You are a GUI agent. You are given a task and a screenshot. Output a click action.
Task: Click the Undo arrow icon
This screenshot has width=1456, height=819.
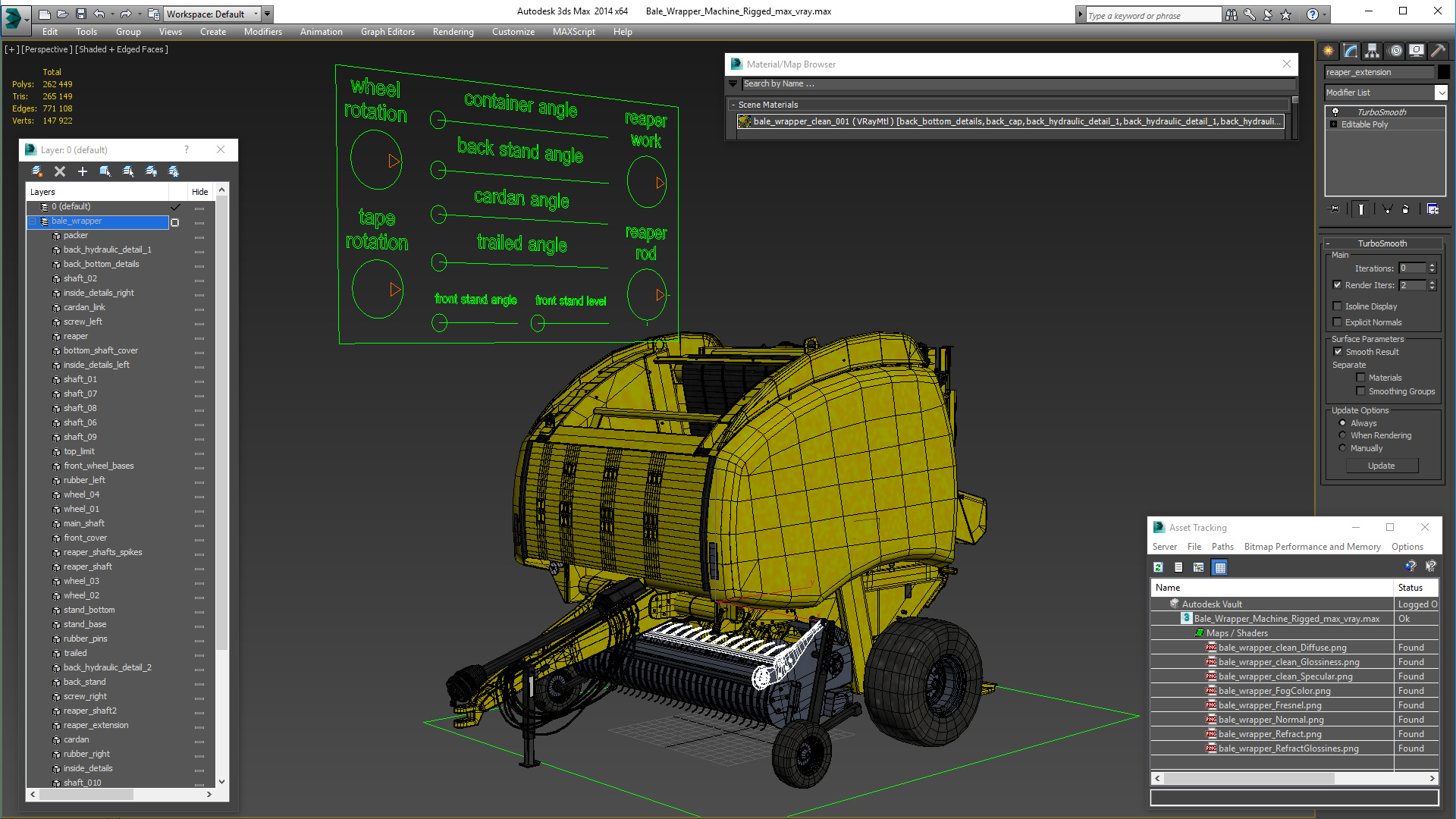pos(99,14)
